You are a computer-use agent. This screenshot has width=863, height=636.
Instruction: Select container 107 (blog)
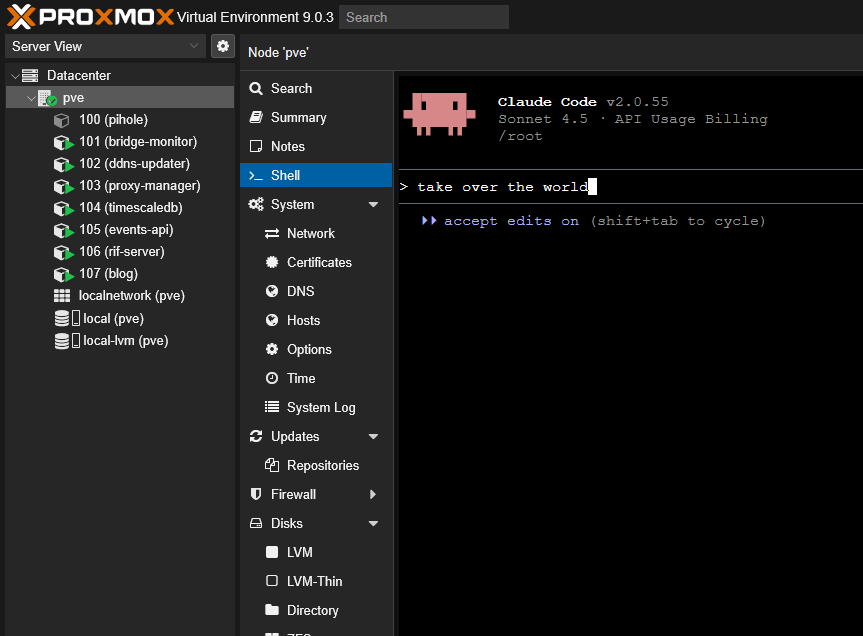(x=108, y=273)
